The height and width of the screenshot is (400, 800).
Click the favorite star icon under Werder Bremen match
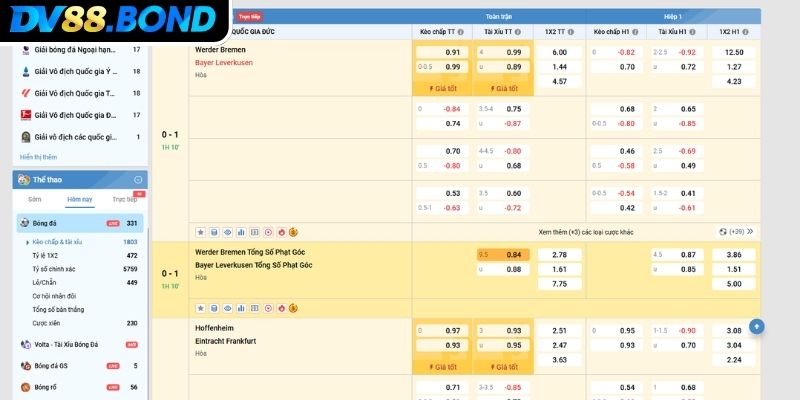click(201, 230)
